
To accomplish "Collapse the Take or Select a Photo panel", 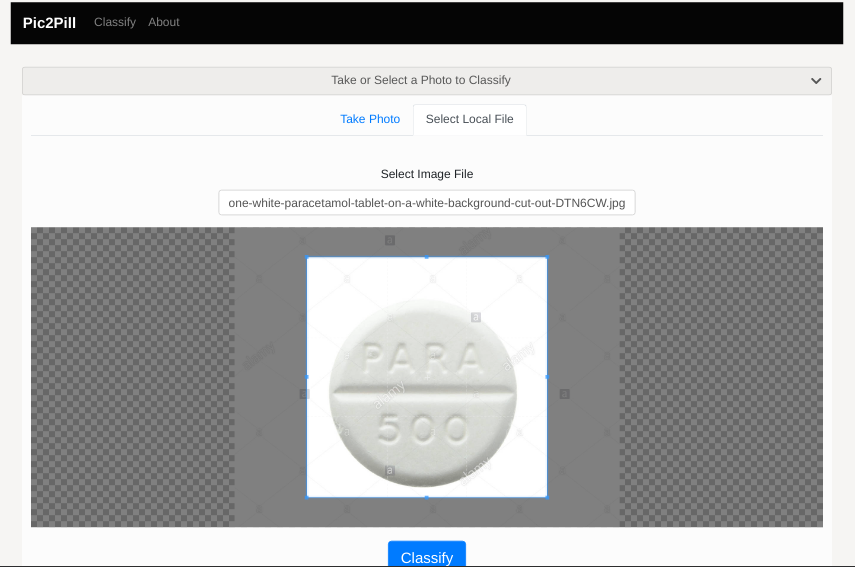I will point(426,81).
